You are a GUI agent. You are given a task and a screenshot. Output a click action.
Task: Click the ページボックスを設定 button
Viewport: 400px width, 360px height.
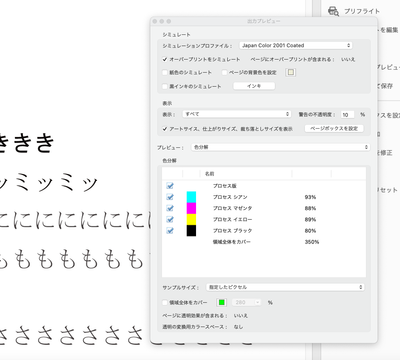pos(334,128)
